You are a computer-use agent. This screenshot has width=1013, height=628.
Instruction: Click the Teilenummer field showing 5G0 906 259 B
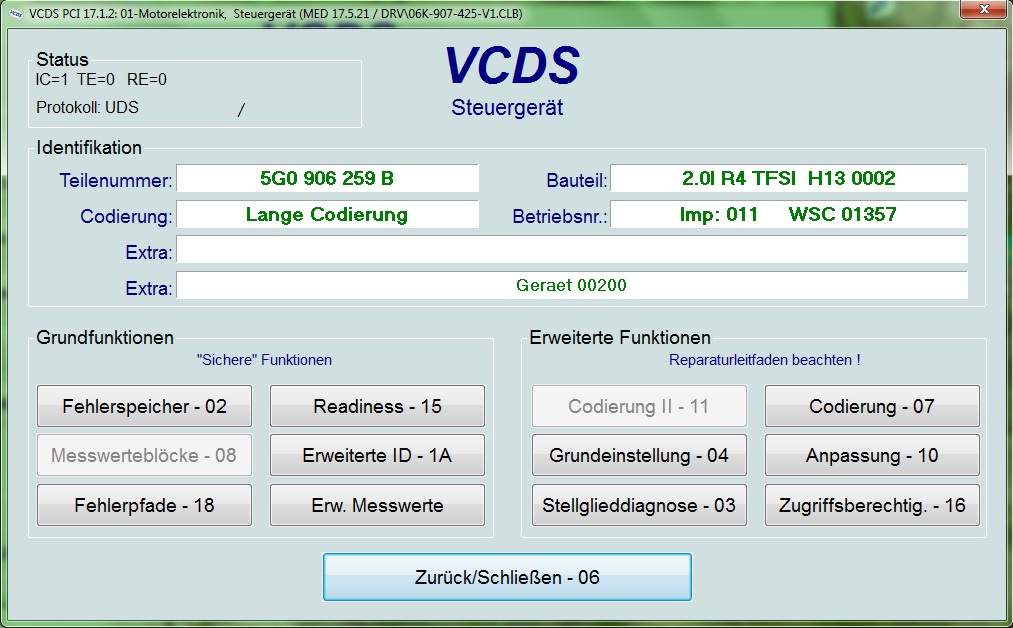[x=327, y=179]
